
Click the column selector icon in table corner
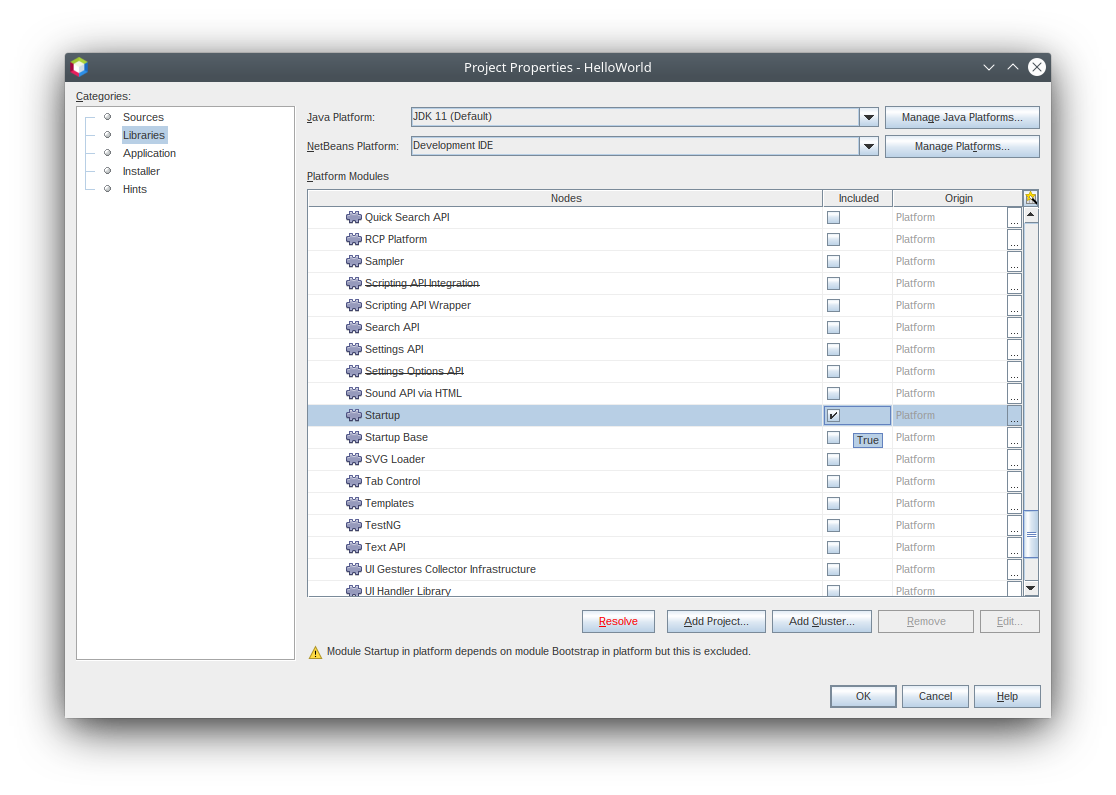(1030, 198)
